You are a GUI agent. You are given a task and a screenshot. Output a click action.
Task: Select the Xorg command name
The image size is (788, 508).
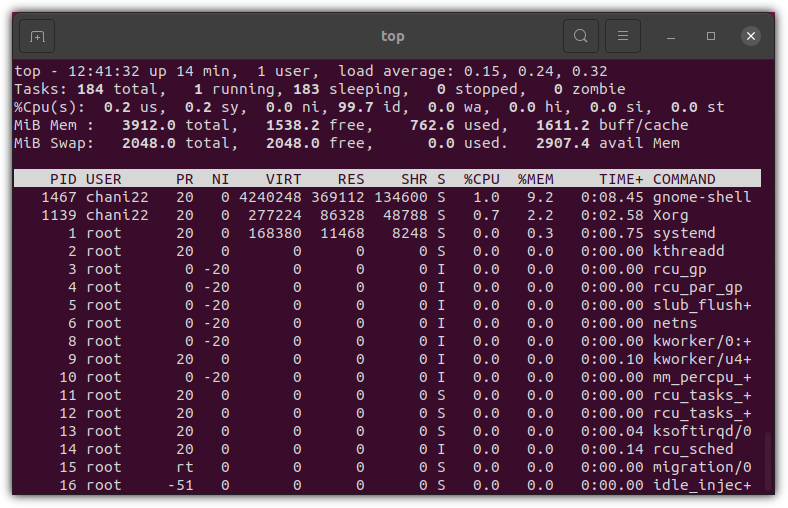pos(670,215)
